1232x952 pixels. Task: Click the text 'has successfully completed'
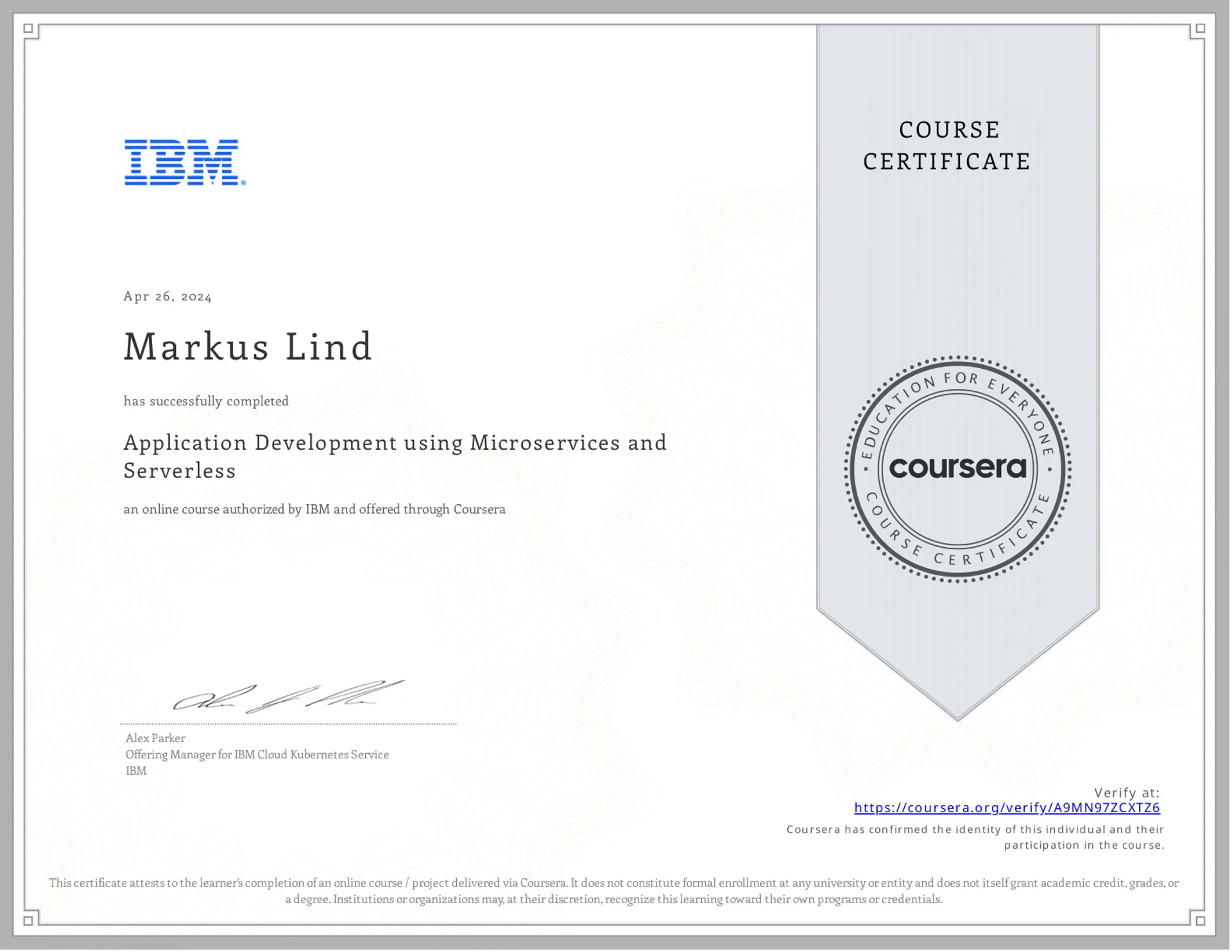pos(207,402)
